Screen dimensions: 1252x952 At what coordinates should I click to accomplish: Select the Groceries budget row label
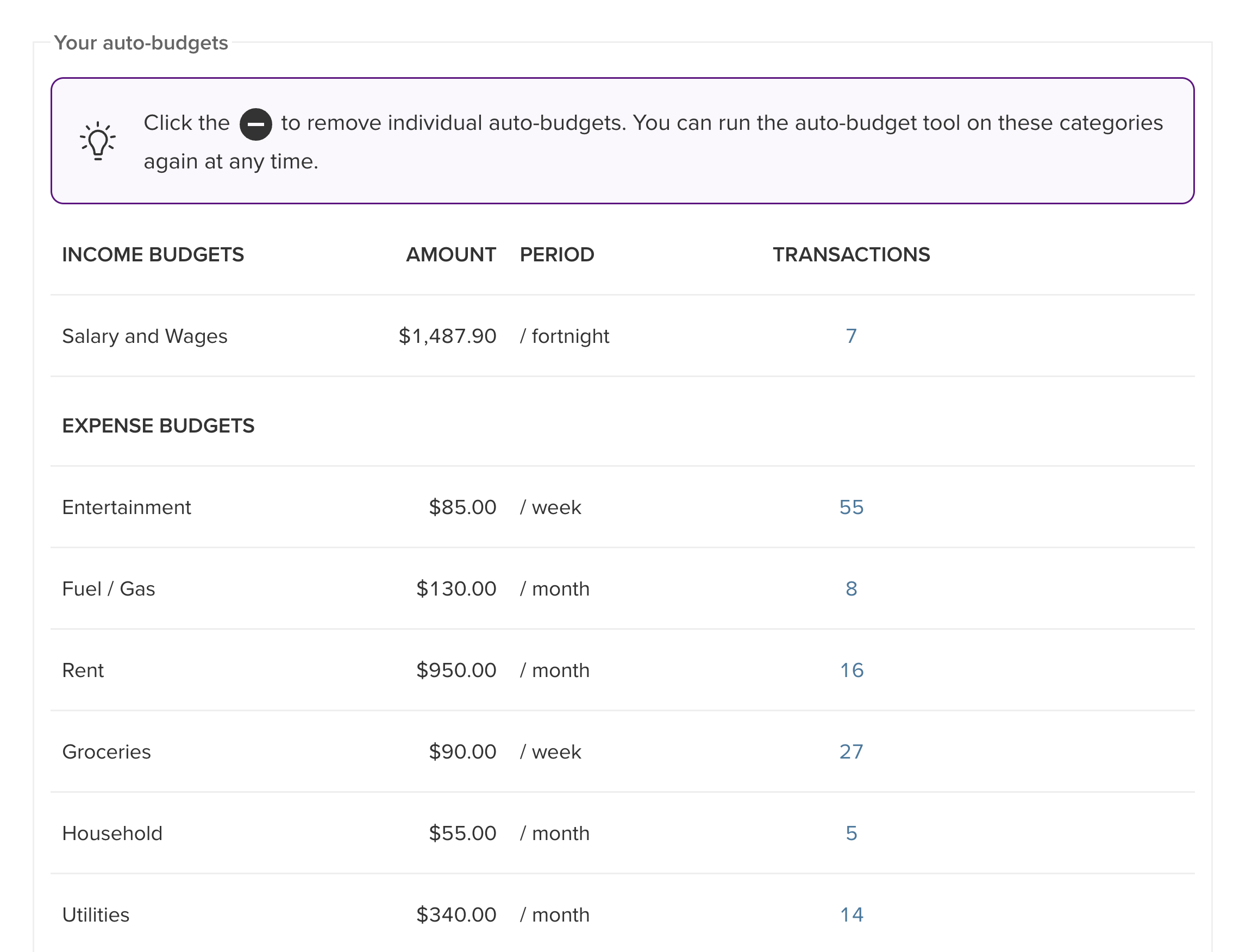107,752
